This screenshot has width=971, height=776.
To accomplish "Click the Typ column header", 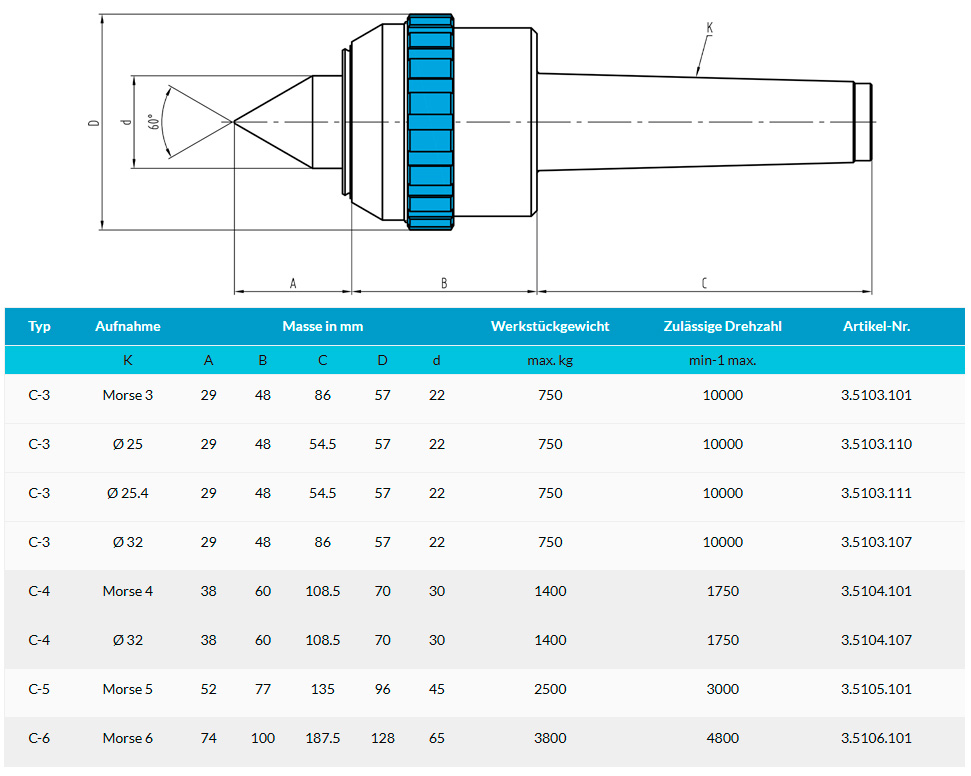I will (x=40, y=326).
